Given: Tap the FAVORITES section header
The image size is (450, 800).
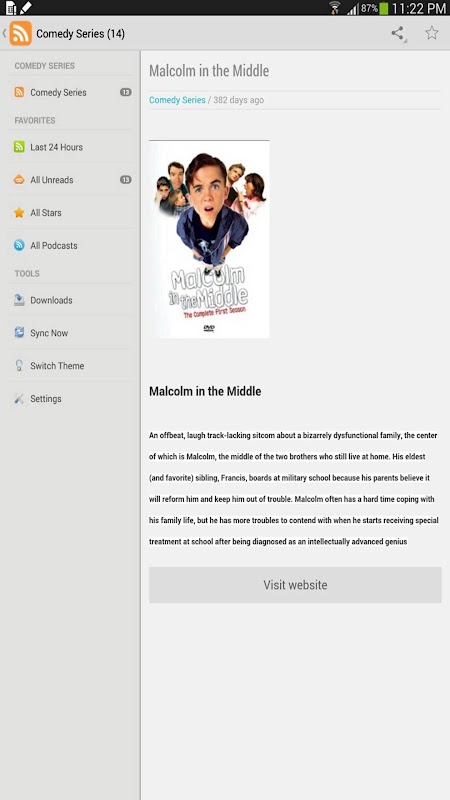Looking at the screenshot, I should click(x=35, y=120).
